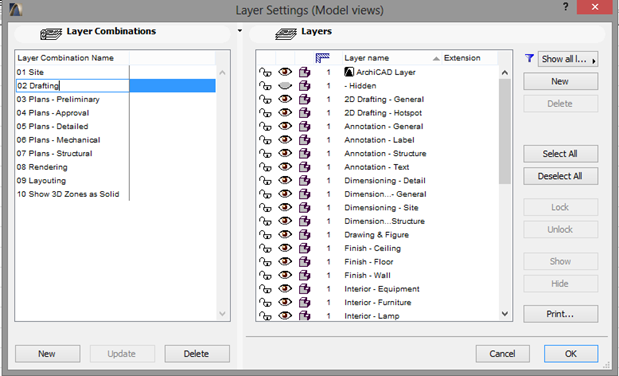Toggle lock icon for Annotation - Label
Screen dimensions: 619x376
[x=265, y=140]
